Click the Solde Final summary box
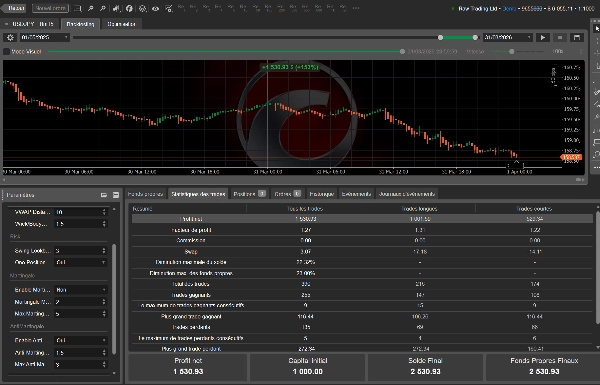 (425, 367)
